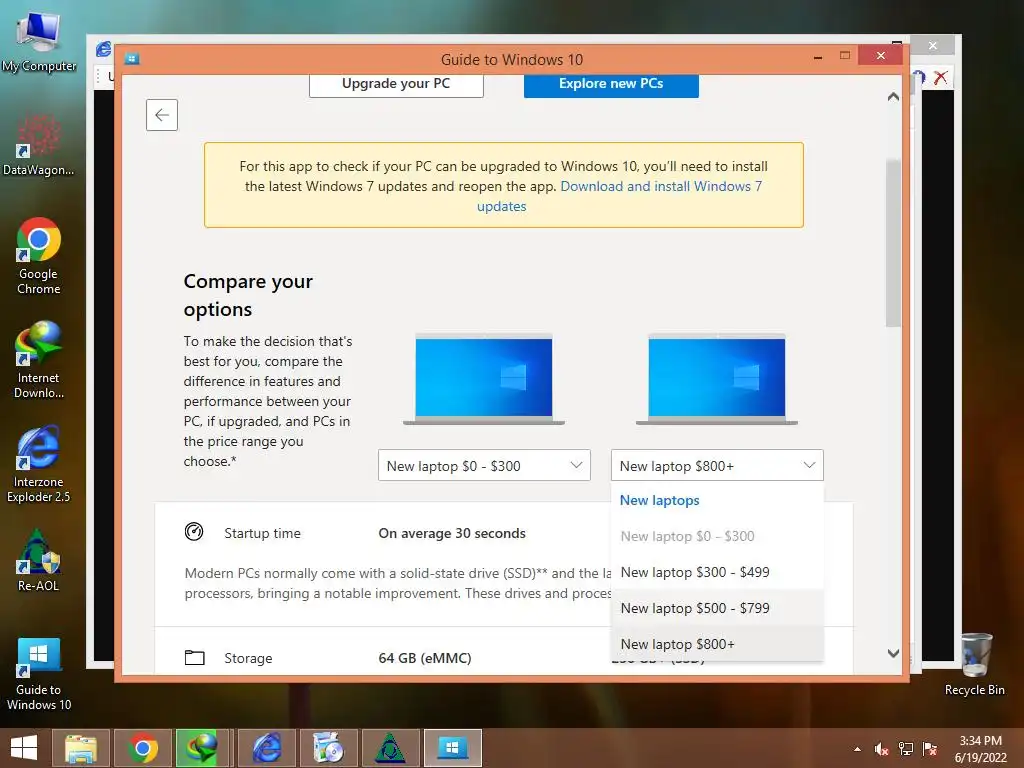Open Google Chrome desktop shortcut
Screen dimensions: 1024x768
tap(39, 256)
